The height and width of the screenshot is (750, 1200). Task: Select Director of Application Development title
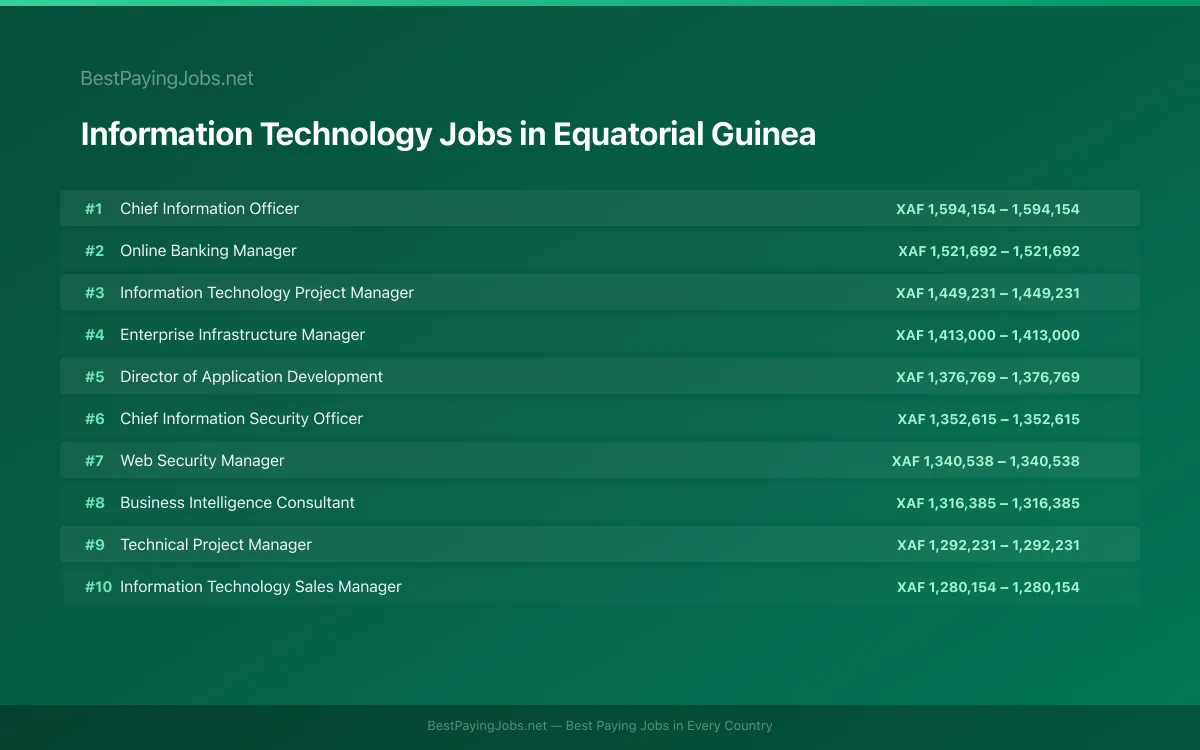click(x=251, y=376)
